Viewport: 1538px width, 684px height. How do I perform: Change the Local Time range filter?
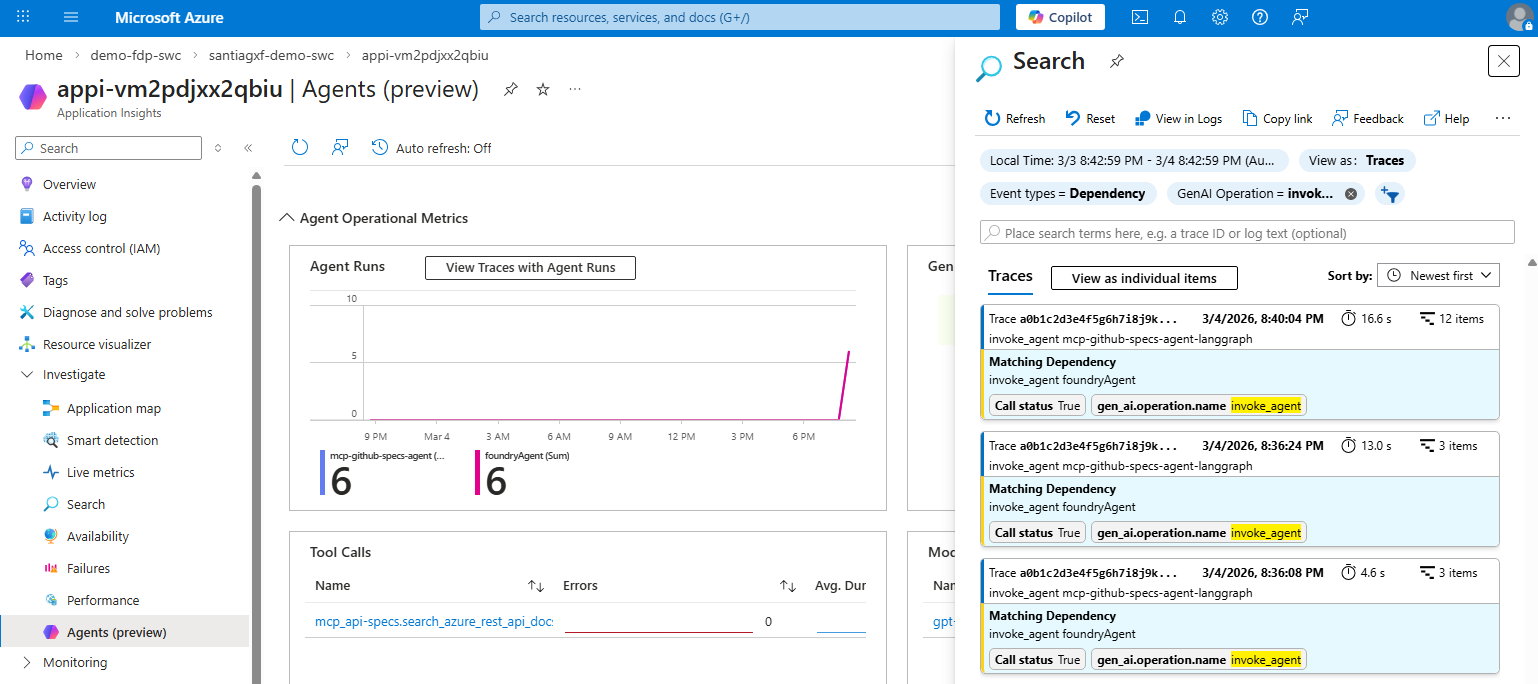tap(1134, 160)
